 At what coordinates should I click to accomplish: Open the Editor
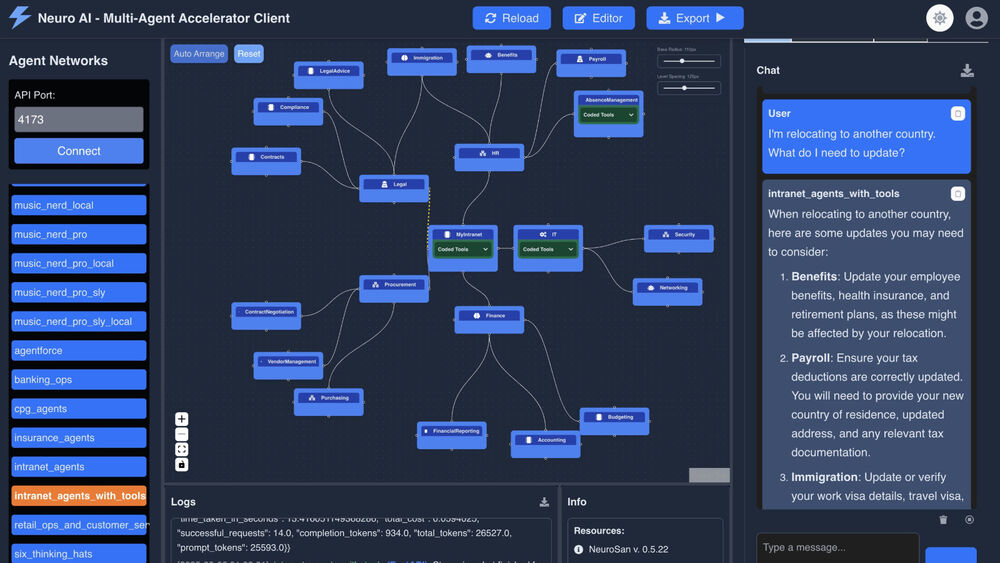(x=598, y=18)
